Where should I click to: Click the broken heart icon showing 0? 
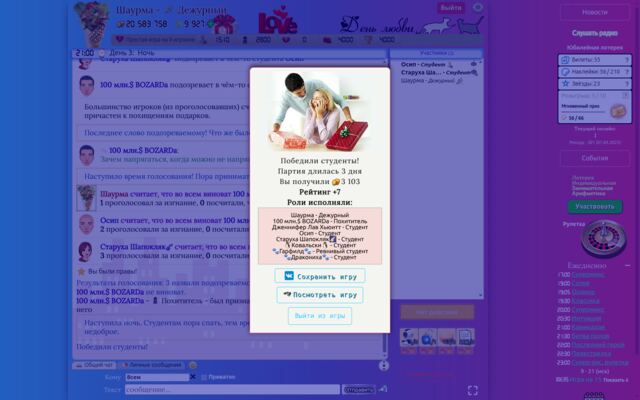click(286, 40)
